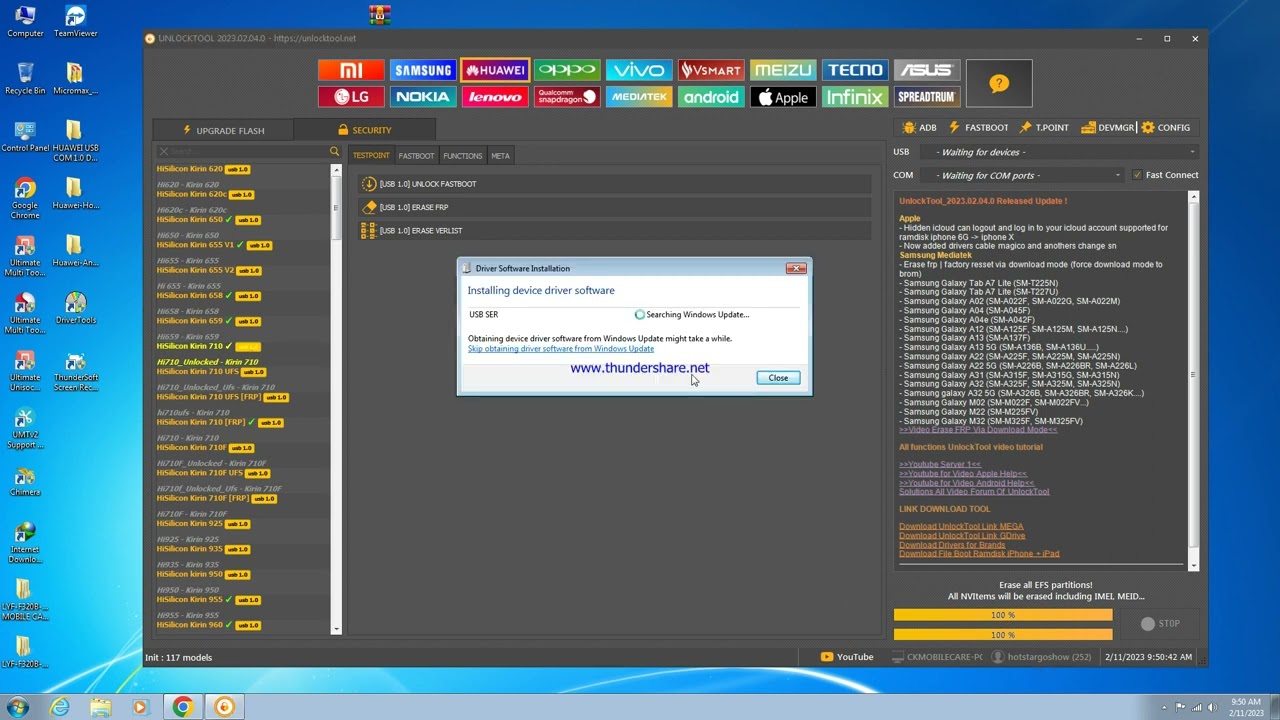Open ThunderSoft Screen Recorder desktop shortcut
This screenshot has width=1280, height=720.
pyautogui.click(x=75, y=371)
